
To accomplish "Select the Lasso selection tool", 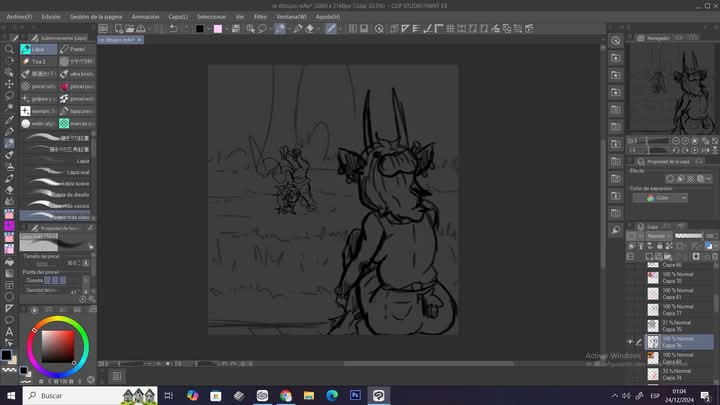I will tap(9, 96).
